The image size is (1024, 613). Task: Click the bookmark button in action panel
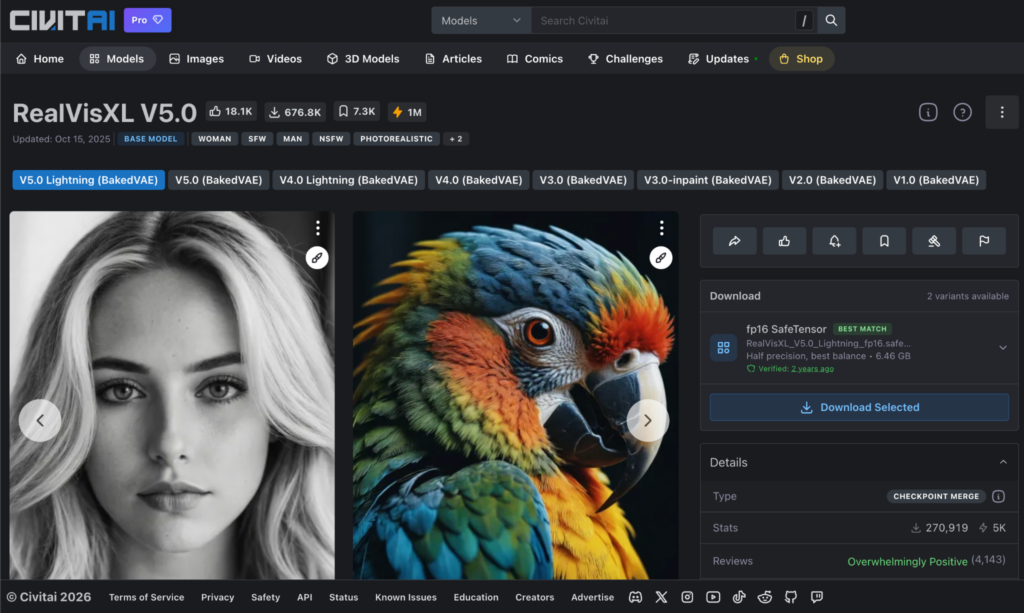[x=884, y=241]
